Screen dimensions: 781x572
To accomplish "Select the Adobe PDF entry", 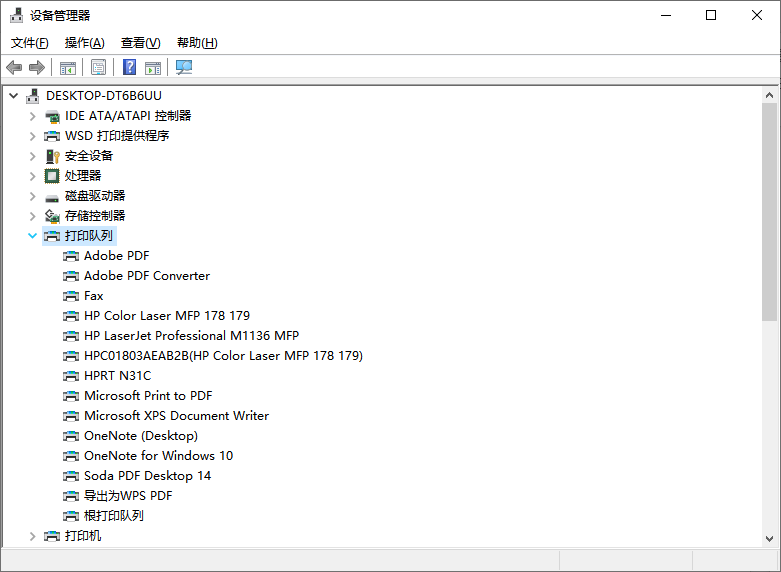I will click(x=117, y=256).
